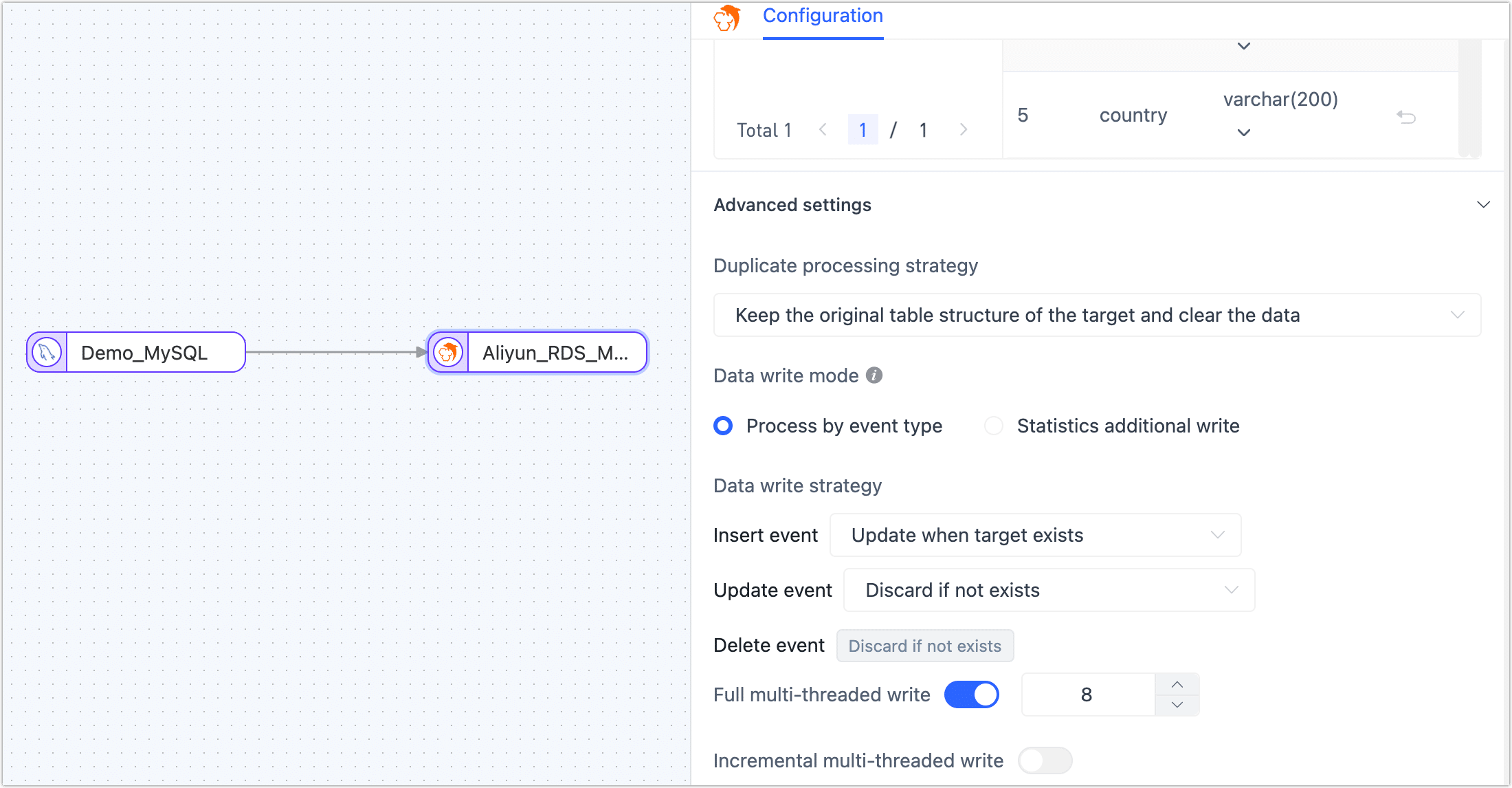Select the Statistics additional write option
The image size is (1512, 788).
click(x=994, y=426)
